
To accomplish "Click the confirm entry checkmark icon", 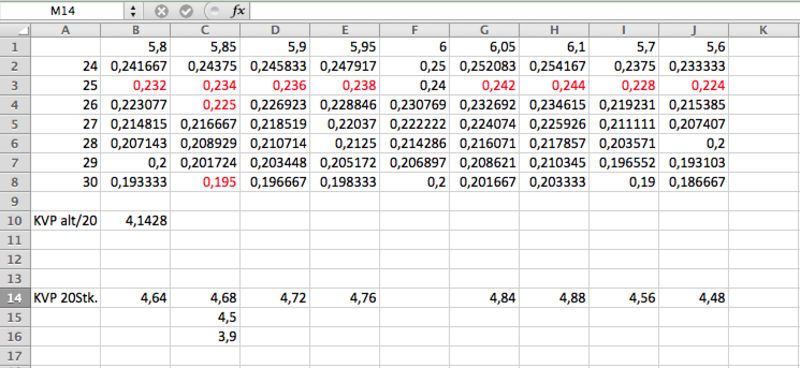I will (186, 11).
